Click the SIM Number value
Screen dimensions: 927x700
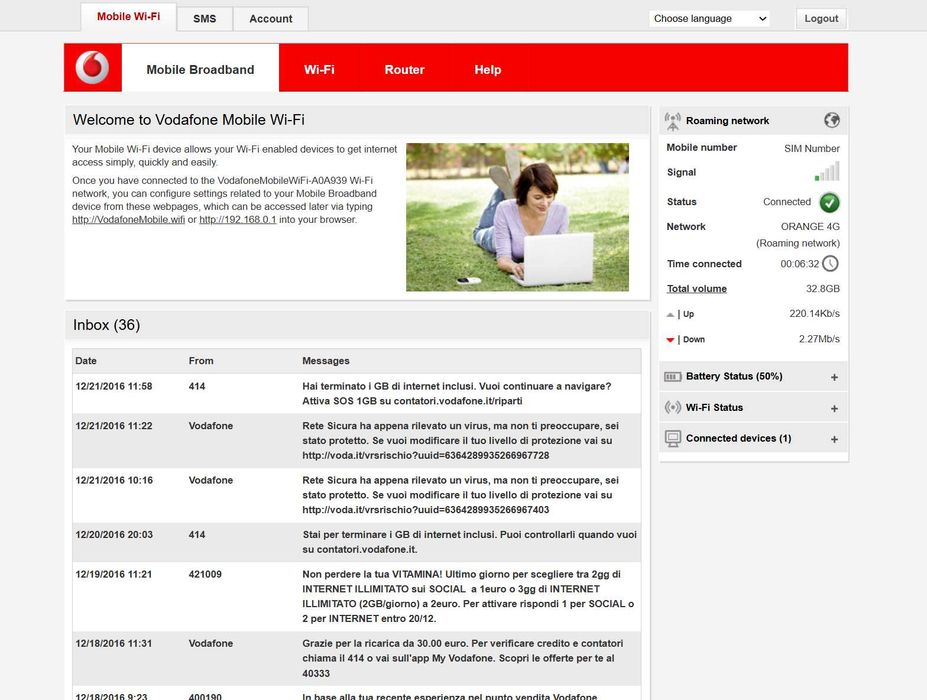(812, 148)
